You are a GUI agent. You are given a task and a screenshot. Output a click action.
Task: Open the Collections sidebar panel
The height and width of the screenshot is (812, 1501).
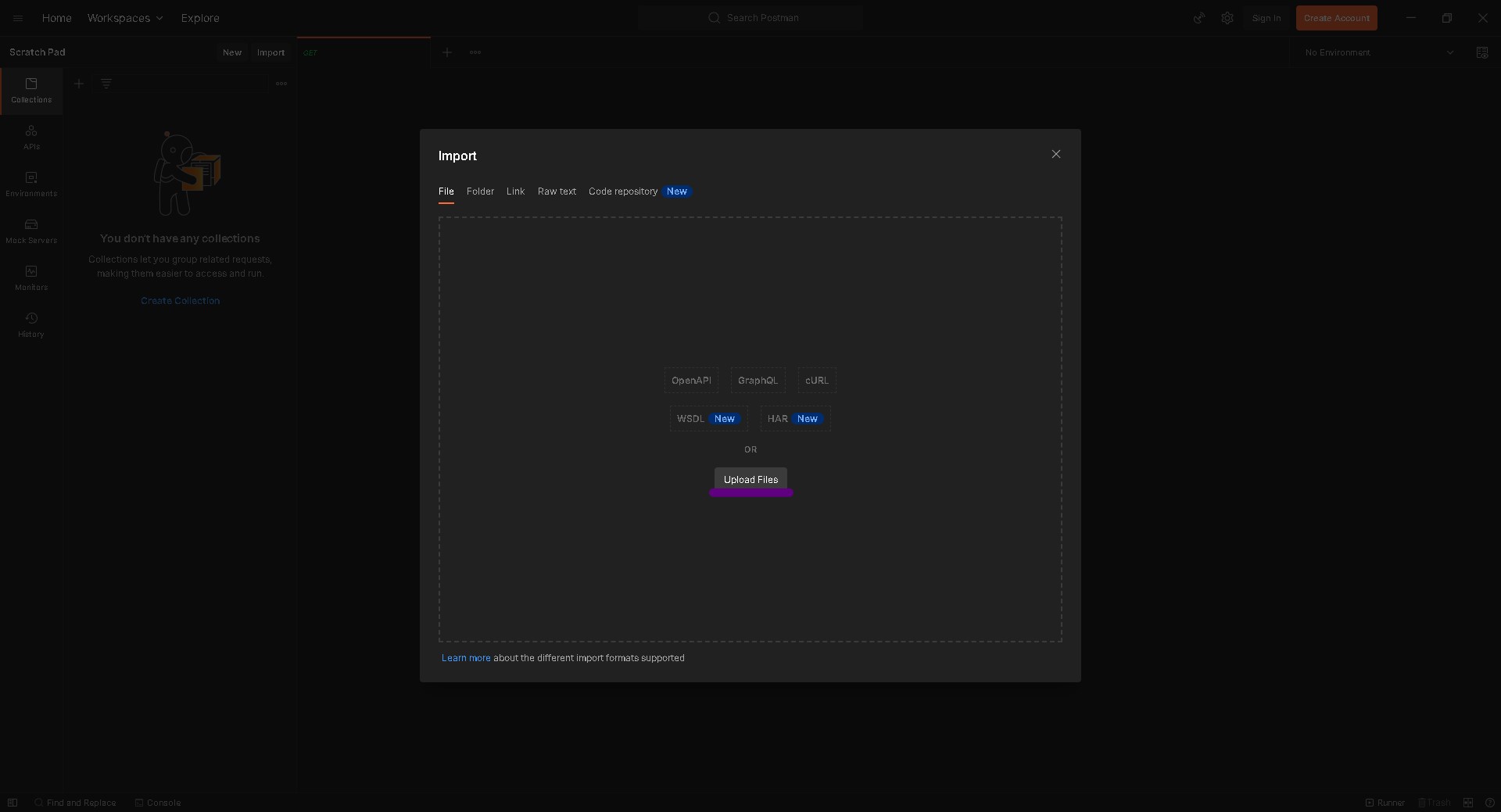31,91
